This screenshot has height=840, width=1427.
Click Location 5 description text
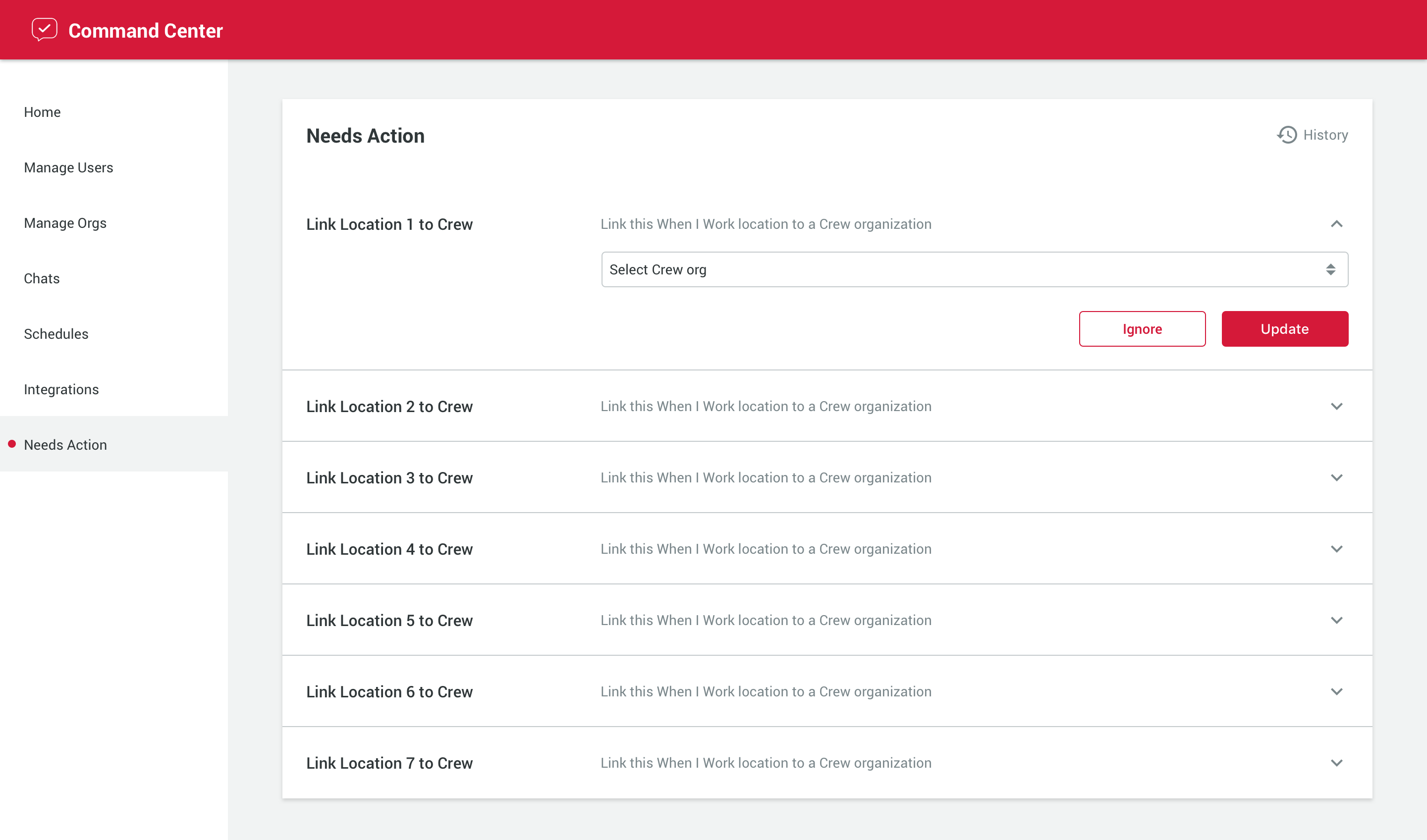pos(766,621)
